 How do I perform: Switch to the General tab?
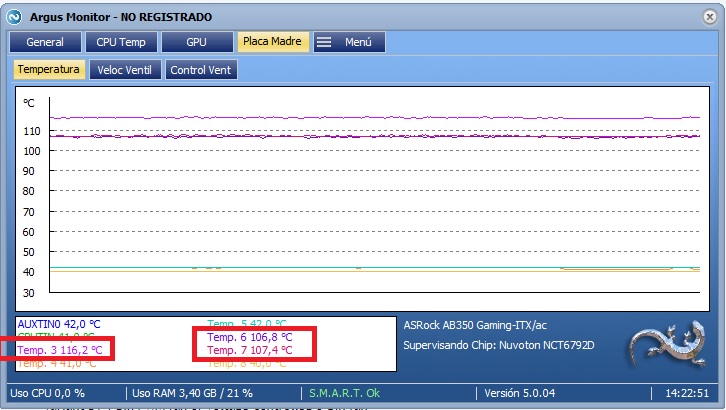45,42
